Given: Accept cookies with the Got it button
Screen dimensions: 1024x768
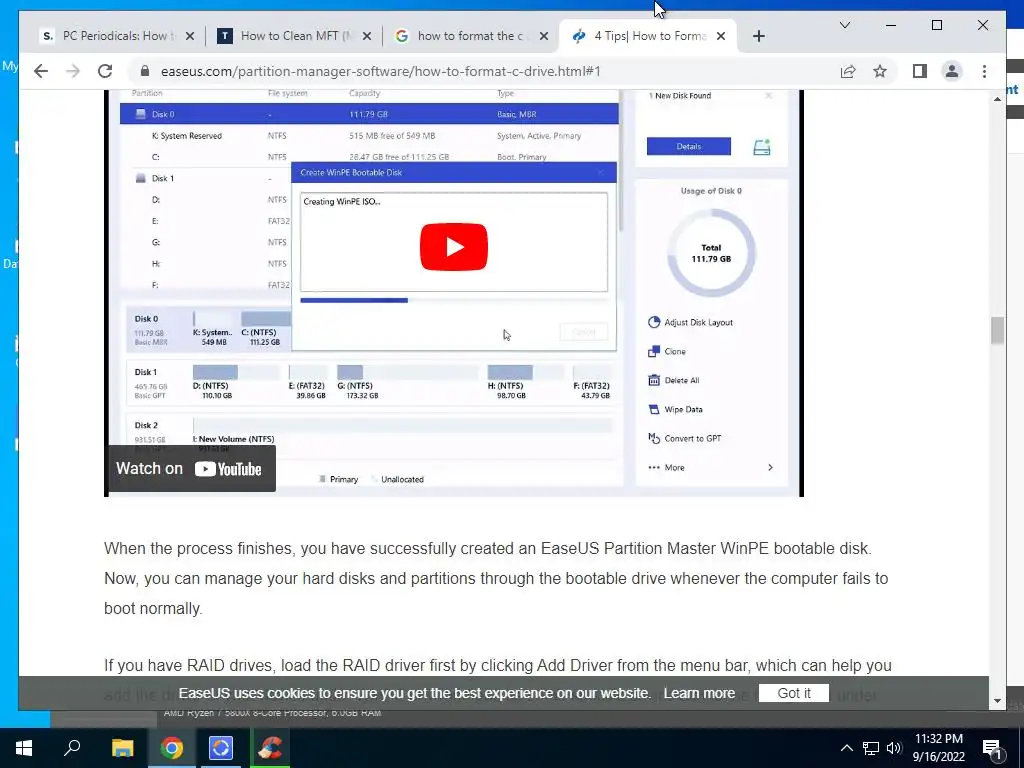Looking at the screenshot, I should coord(793,693).
